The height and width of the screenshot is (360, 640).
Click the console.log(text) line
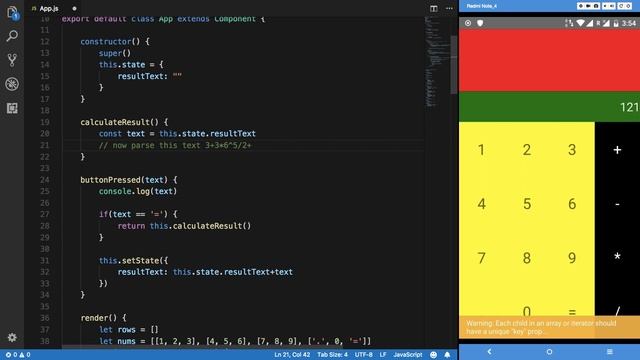pos(138,191)
